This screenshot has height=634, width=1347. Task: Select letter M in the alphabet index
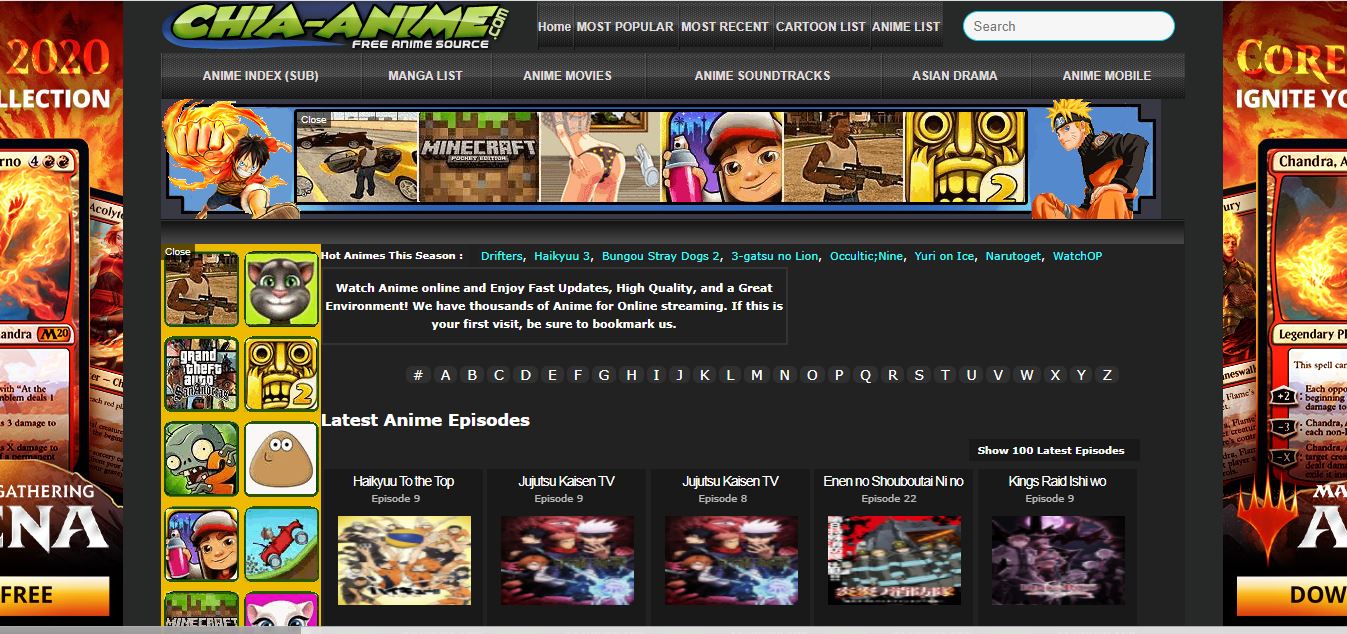point(757,375)
